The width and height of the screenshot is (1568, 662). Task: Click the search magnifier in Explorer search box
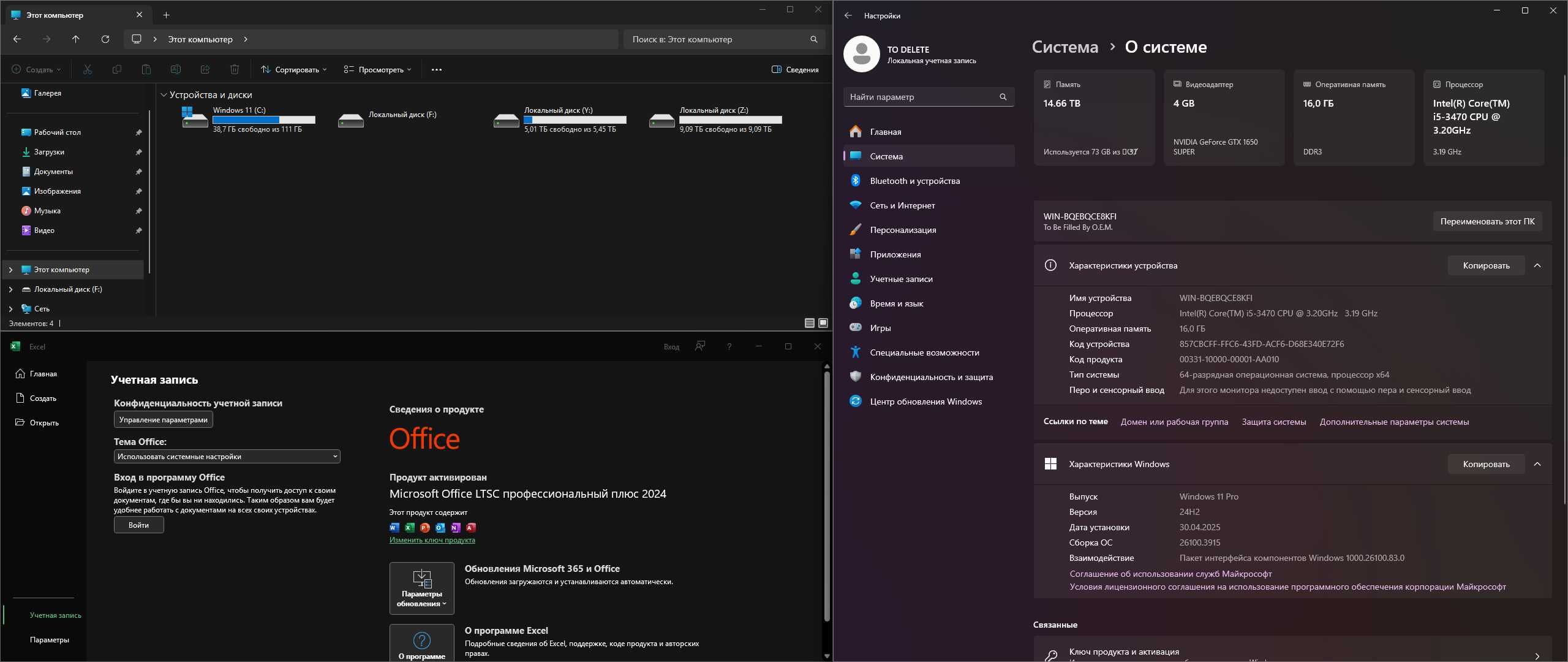[x=814, y=39]
